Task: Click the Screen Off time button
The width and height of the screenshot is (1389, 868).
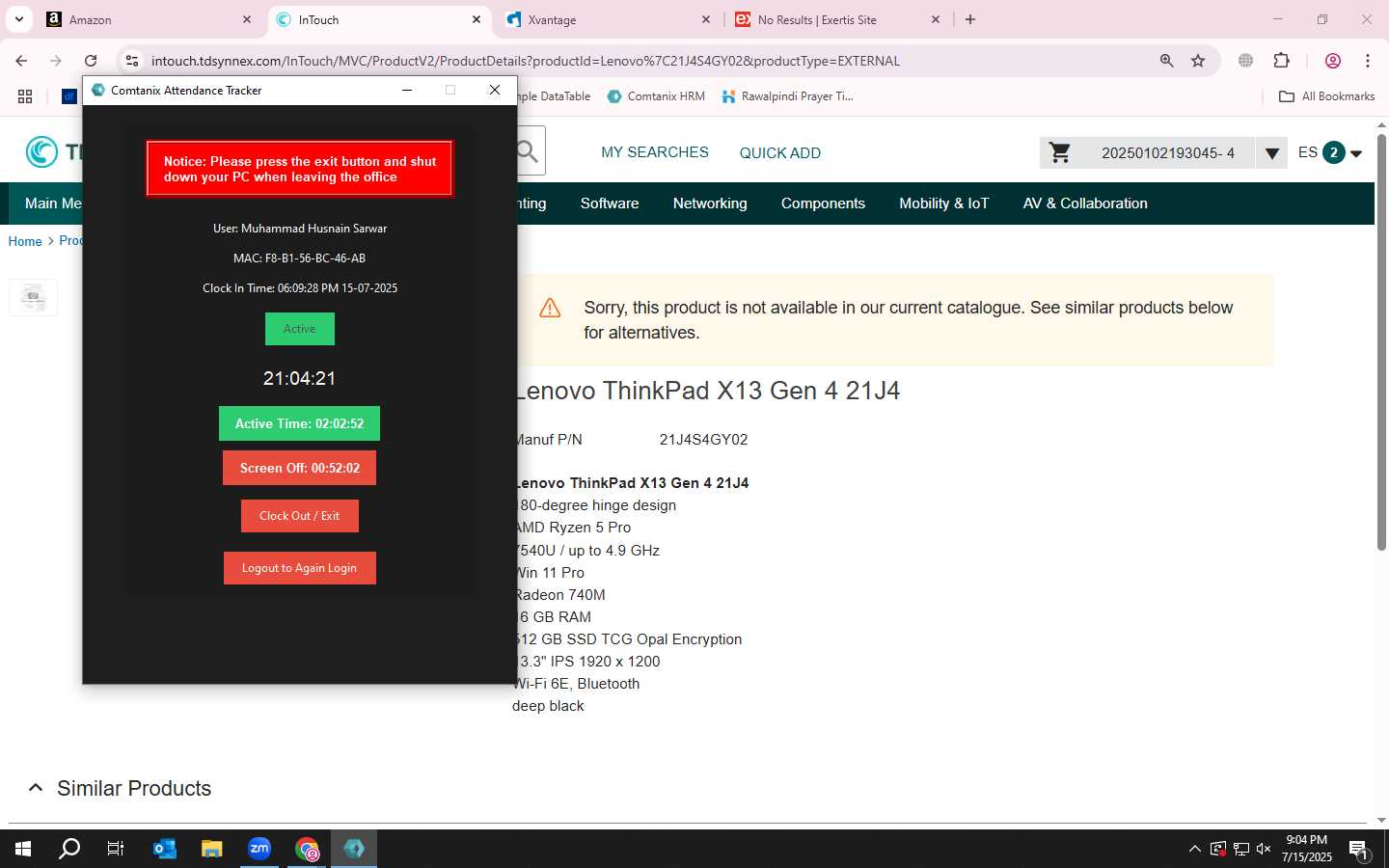Action: pyautogui.click(x=300, y=468)
